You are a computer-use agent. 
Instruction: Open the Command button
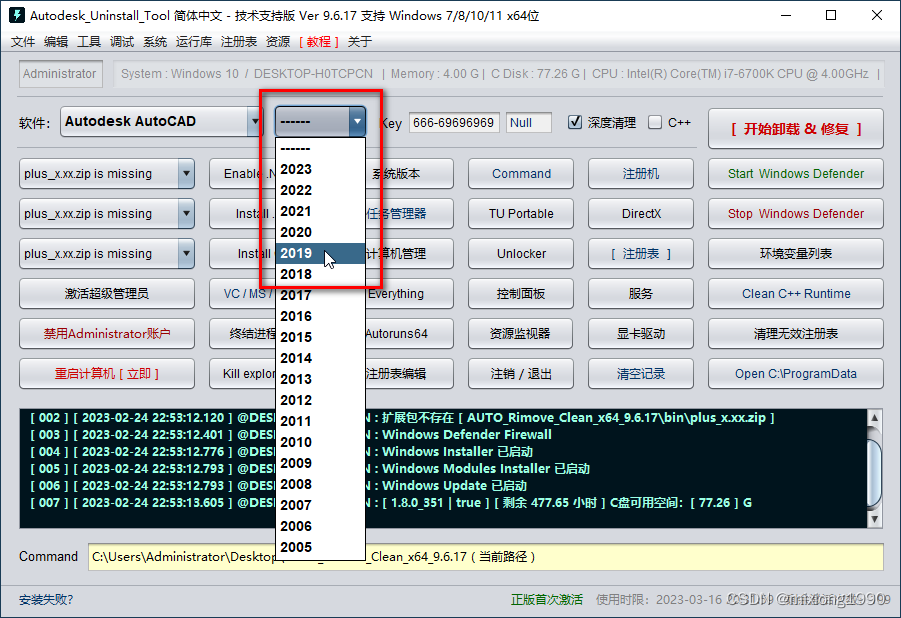point(521,174)
